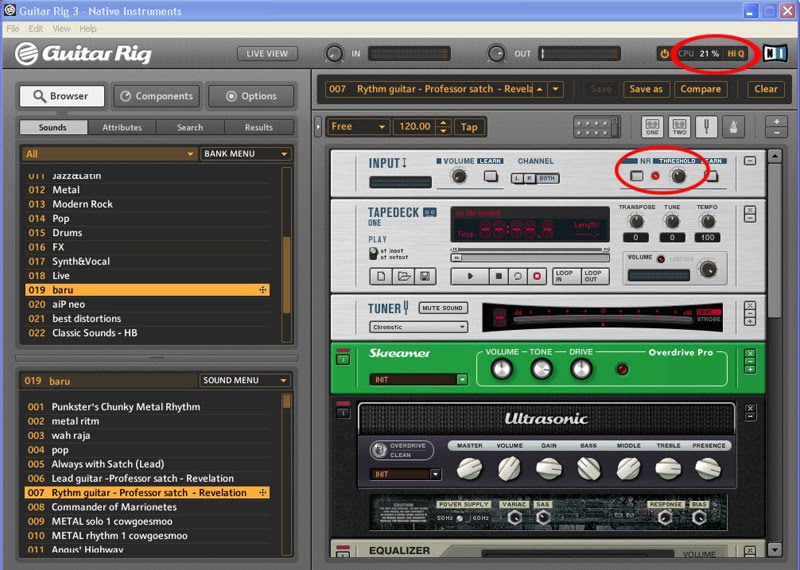Click the Tap tempo button
800x570 pixels.
[469, 127]
